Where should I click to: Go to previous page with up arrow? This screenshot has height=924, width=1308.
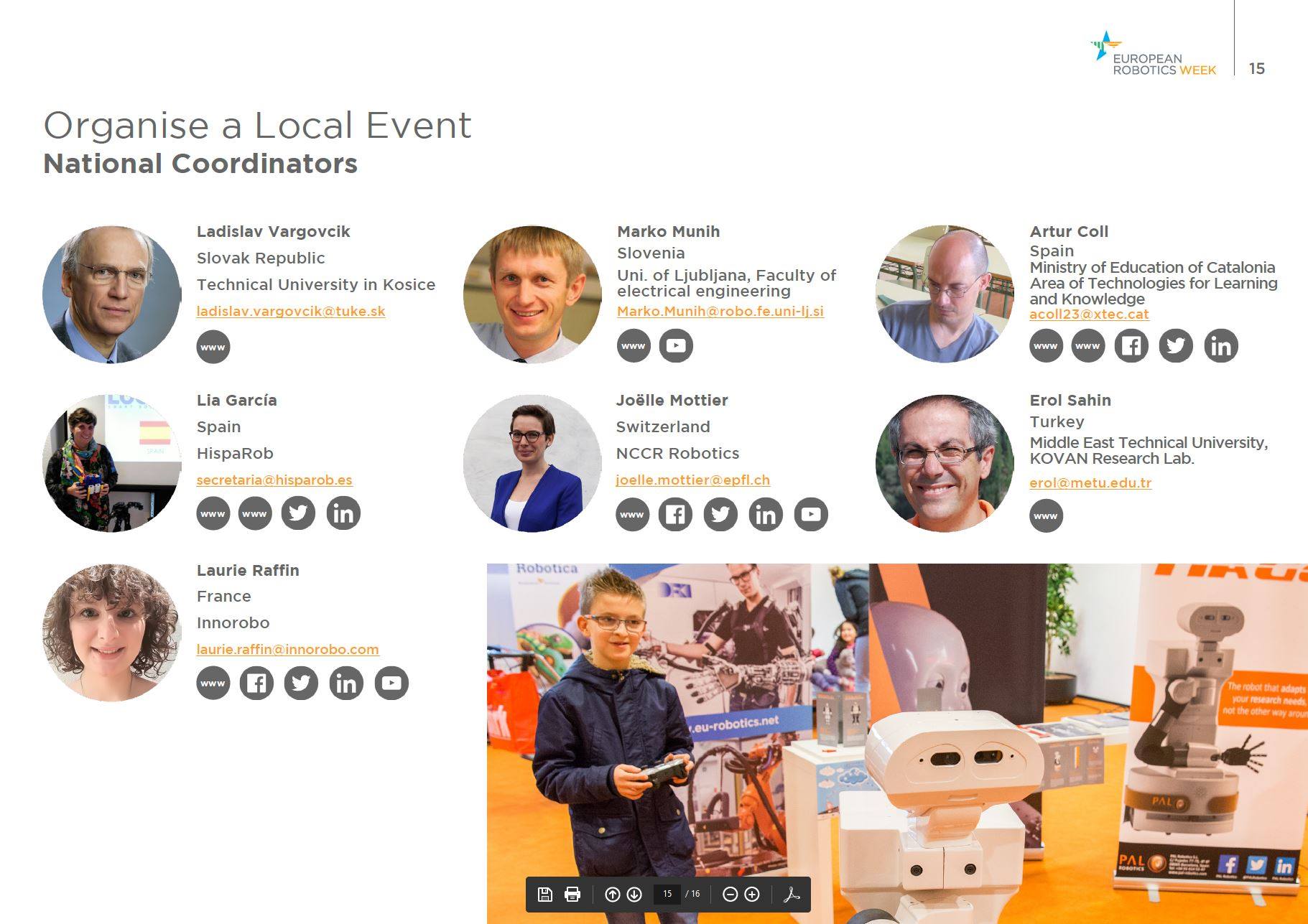[612, 894]
